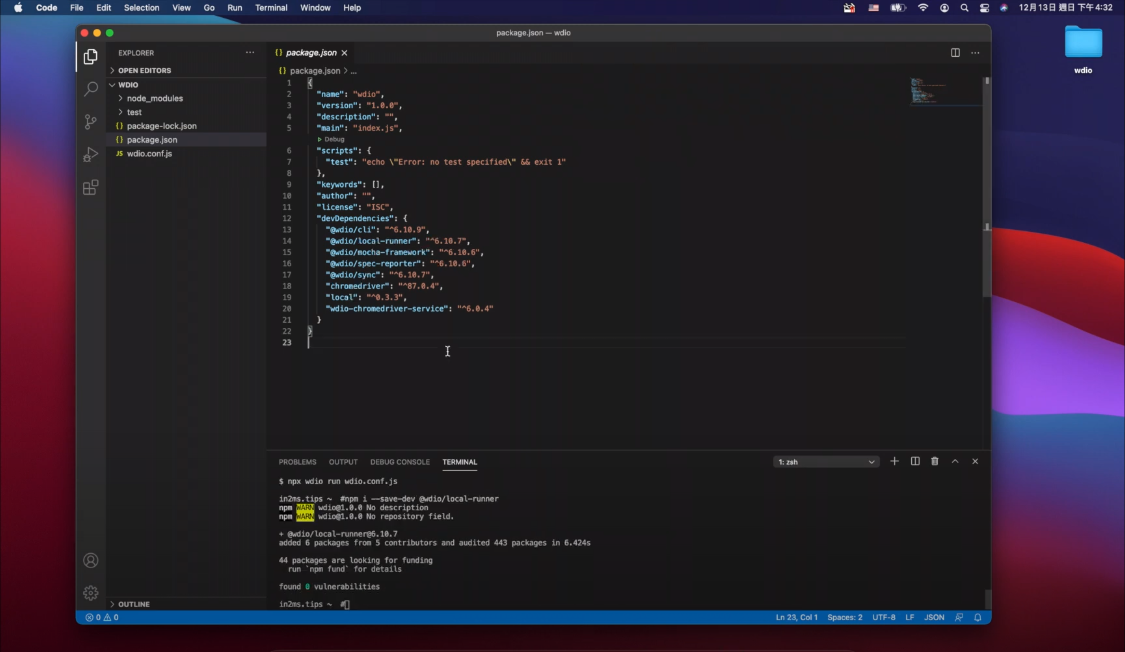Select the Terminal panel tab
The image size is (1125, 652).
point(459,462)
